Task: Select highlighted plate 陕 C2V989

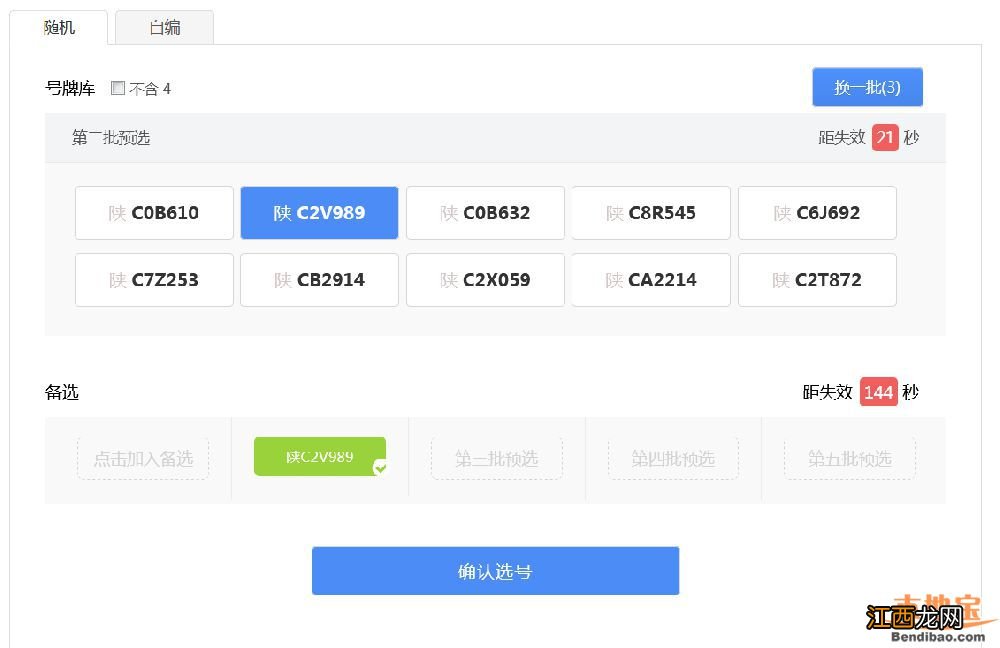Action: click(x=319, y=213)
